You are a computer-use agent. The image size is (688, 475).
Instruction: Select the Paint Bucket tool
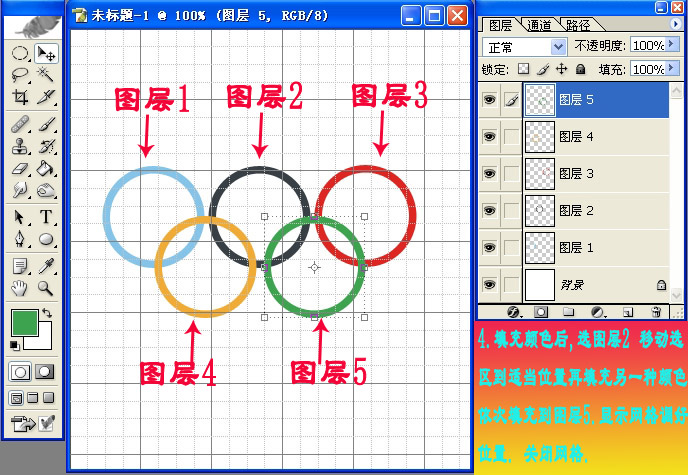point(46,168)
